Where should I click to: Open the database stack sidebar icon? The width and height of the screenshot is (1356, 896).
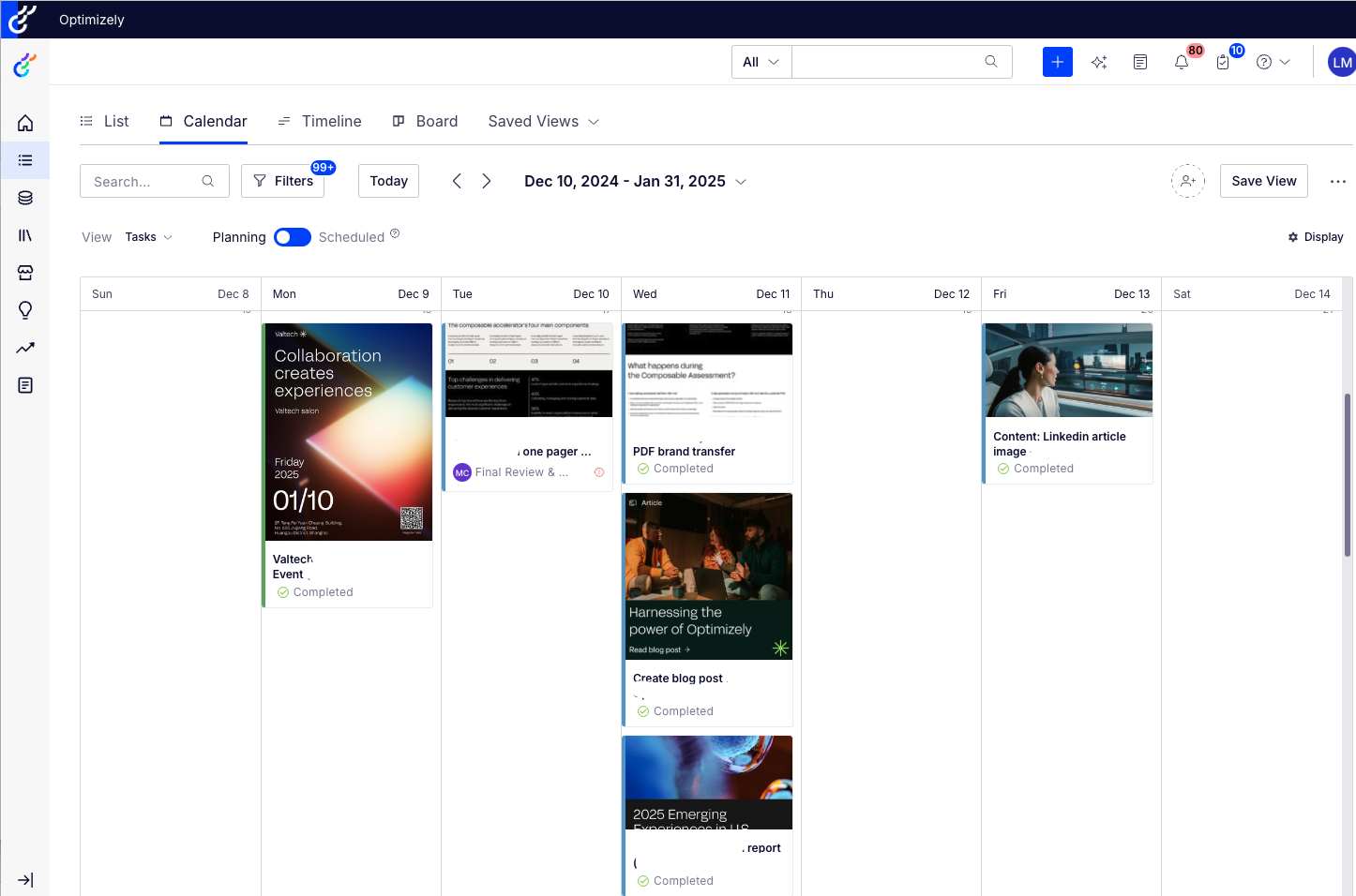25,198
